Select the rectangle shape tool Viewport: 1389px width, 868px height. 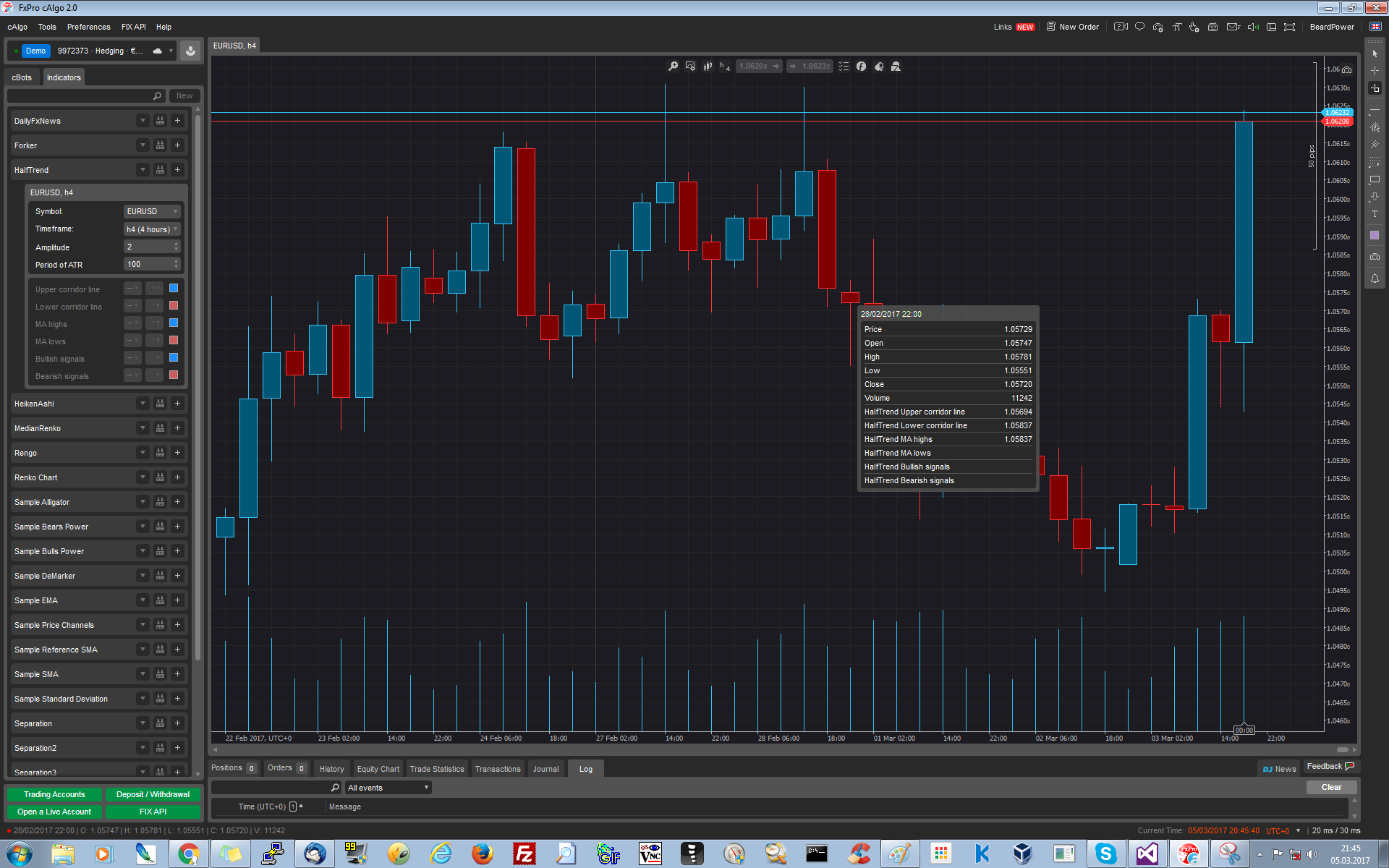point(1375,179)
